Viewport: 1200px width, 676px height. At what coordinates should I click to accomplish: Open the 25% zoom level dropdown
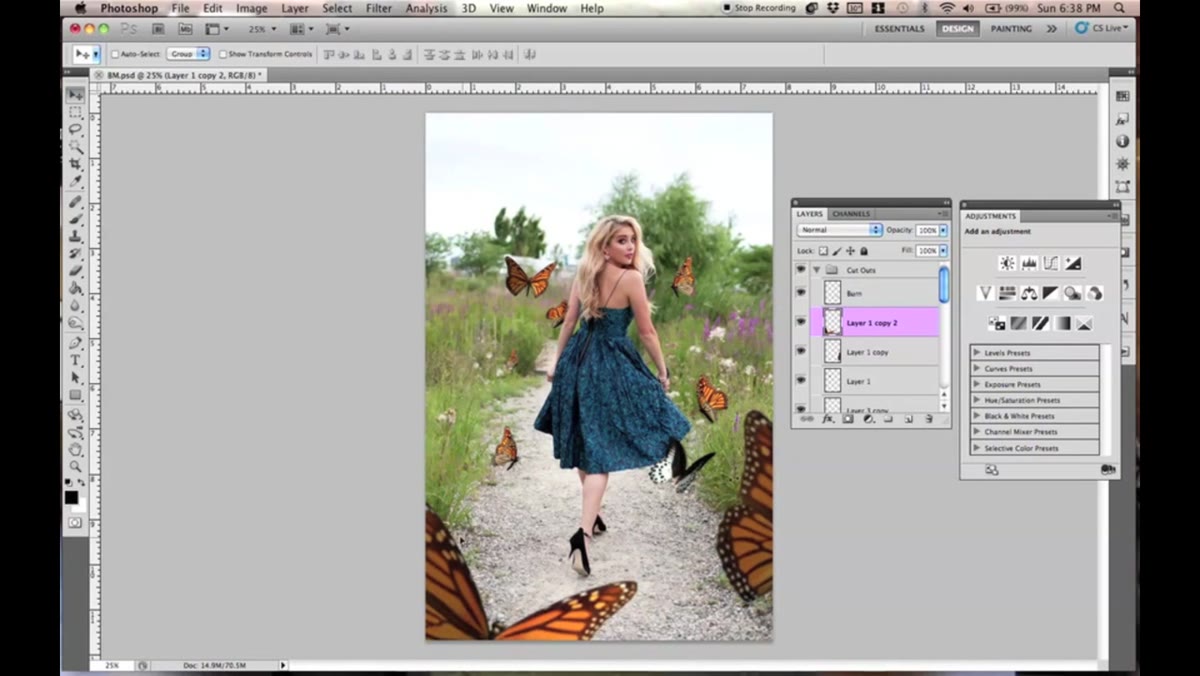tap(264, 29)
